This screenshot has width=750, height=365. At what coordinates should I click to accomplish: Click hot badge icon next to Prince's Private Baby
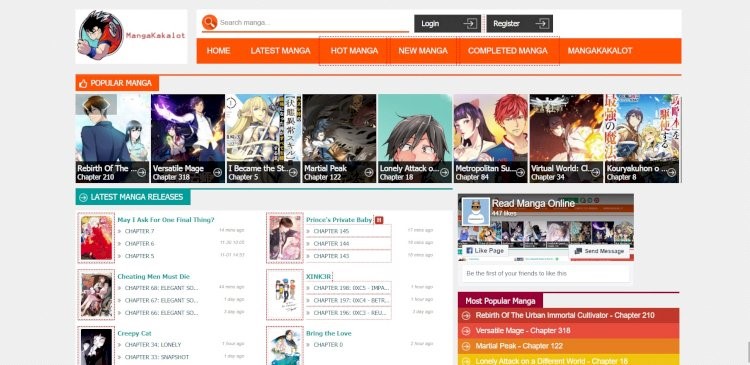pos(379,220)
